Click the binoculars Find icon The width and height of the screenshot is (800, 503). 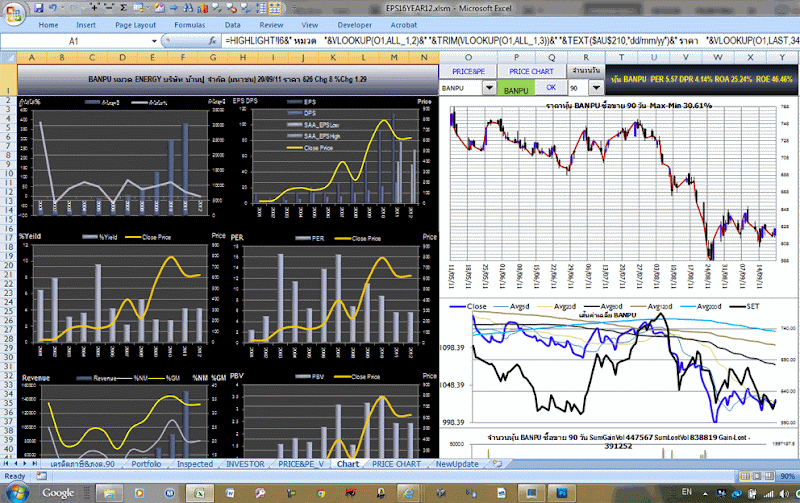[x=188, y=8]
